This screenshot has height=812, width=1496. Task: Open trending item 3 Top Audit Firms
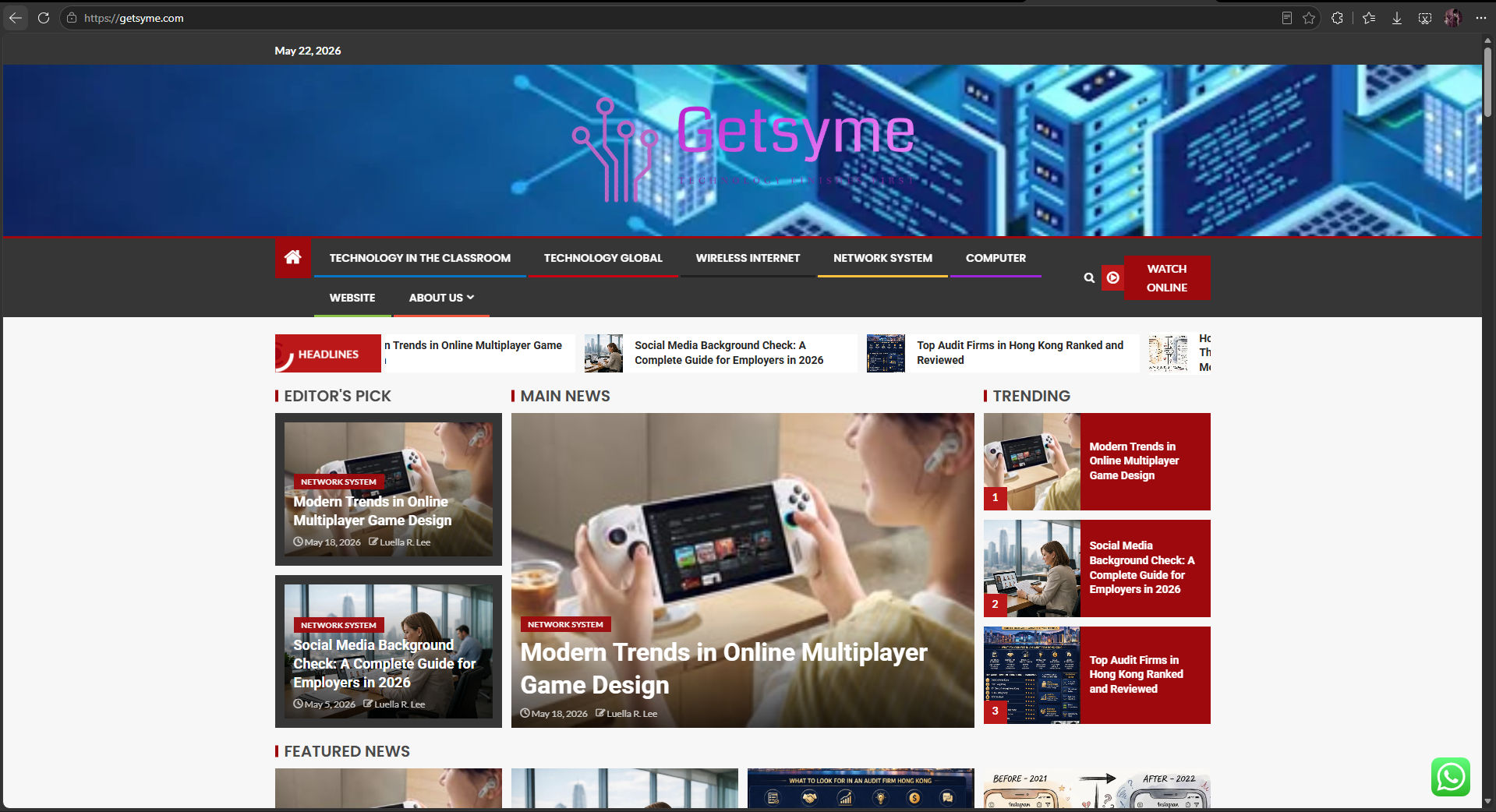coord(1136,674)
